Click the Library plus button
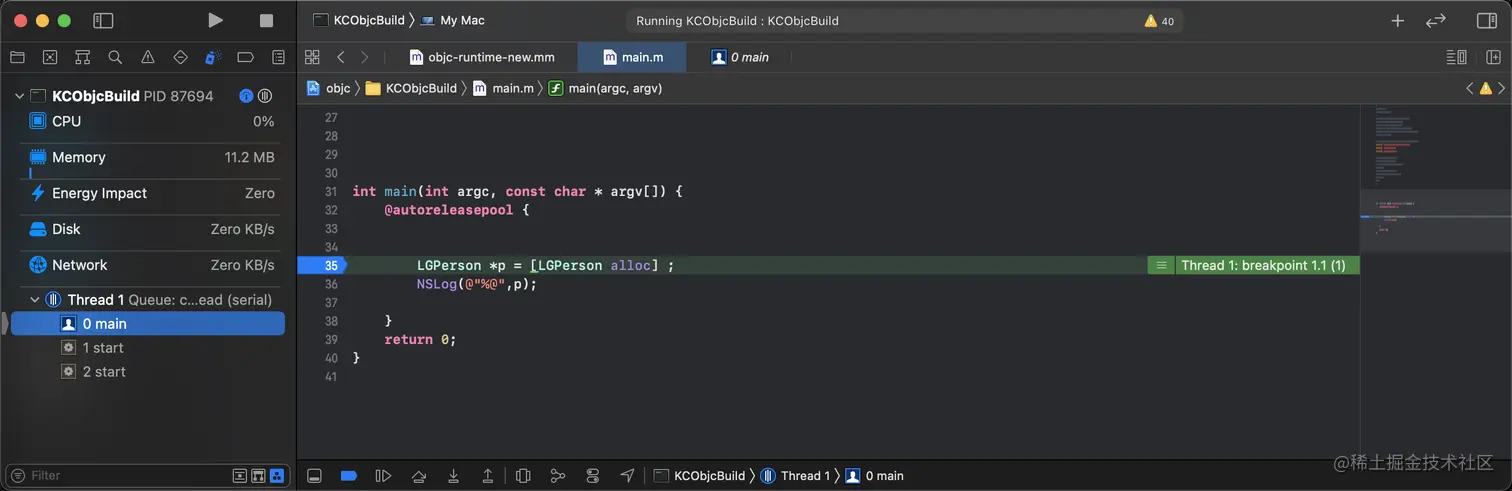 pos(1398,20)
